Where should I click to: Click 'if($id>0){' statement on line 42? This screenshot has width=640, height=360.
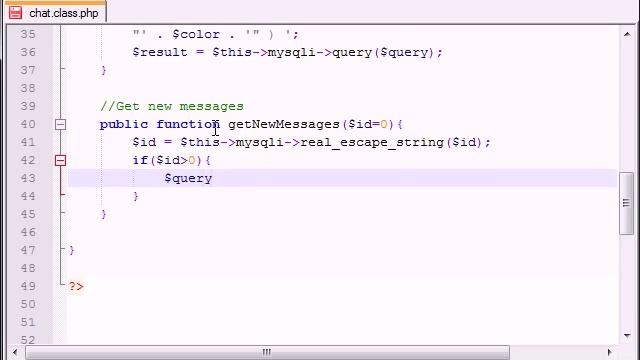pos(172,160)
